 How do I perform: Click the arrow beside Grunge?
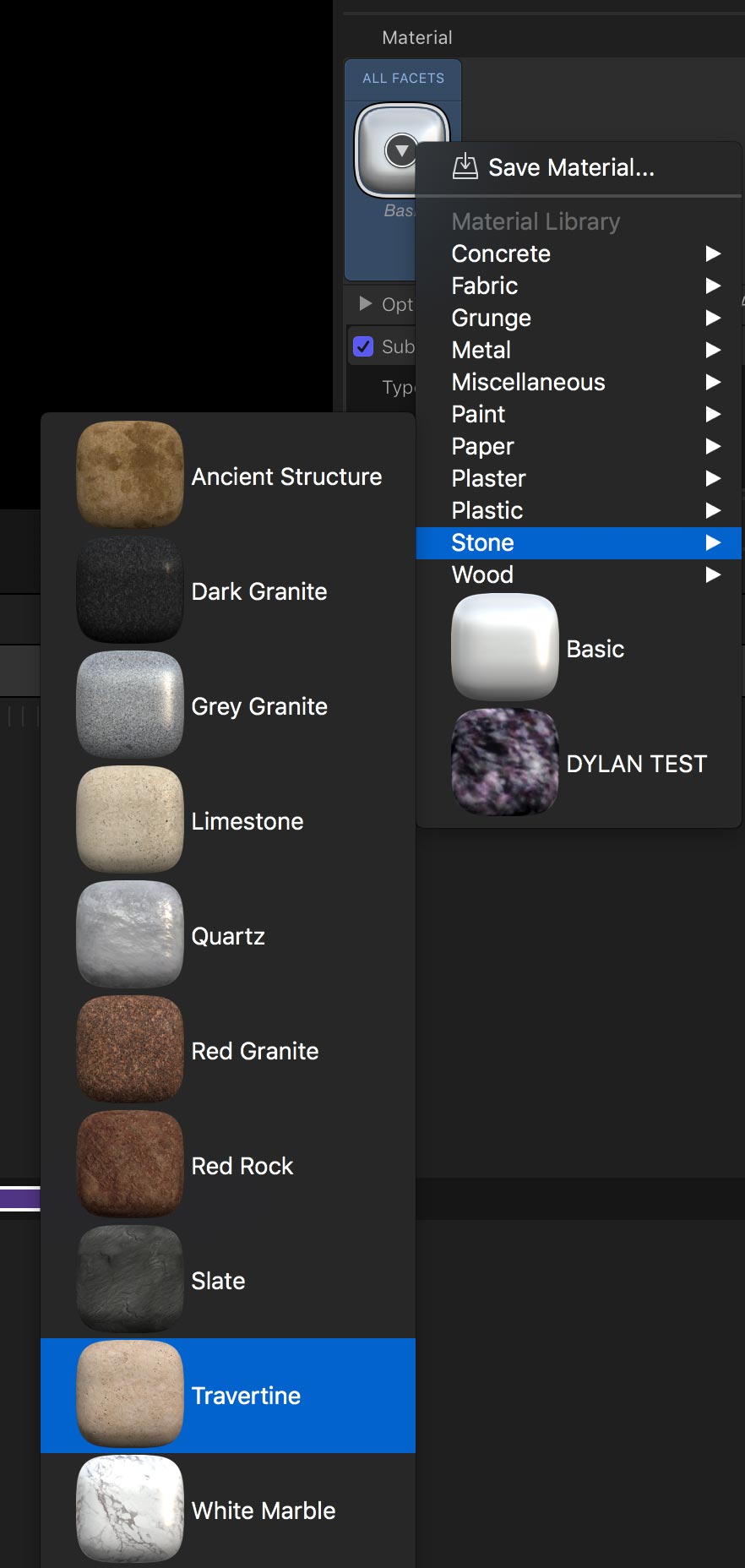(x=713, y=318)
